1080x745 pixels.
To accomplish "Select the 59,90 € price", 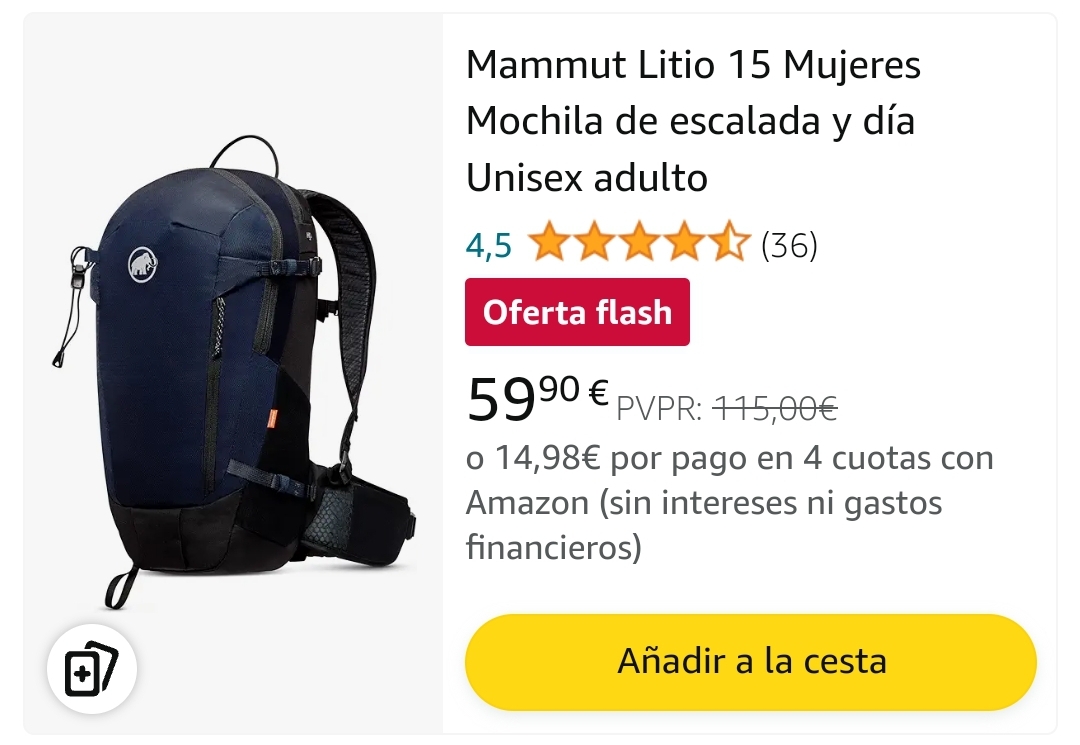I will (x=537, y=397).
